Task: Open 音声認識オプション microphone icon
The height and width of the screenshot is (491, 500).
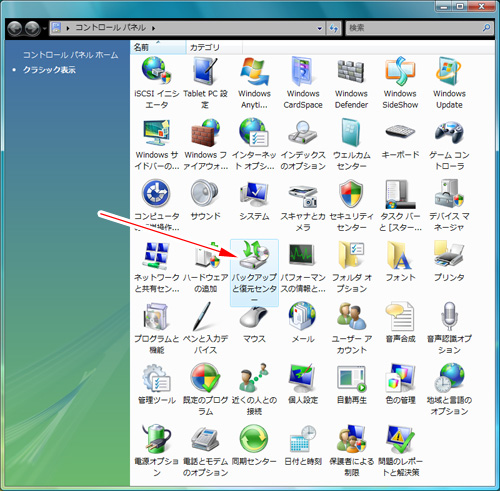Action: (449, 316)
